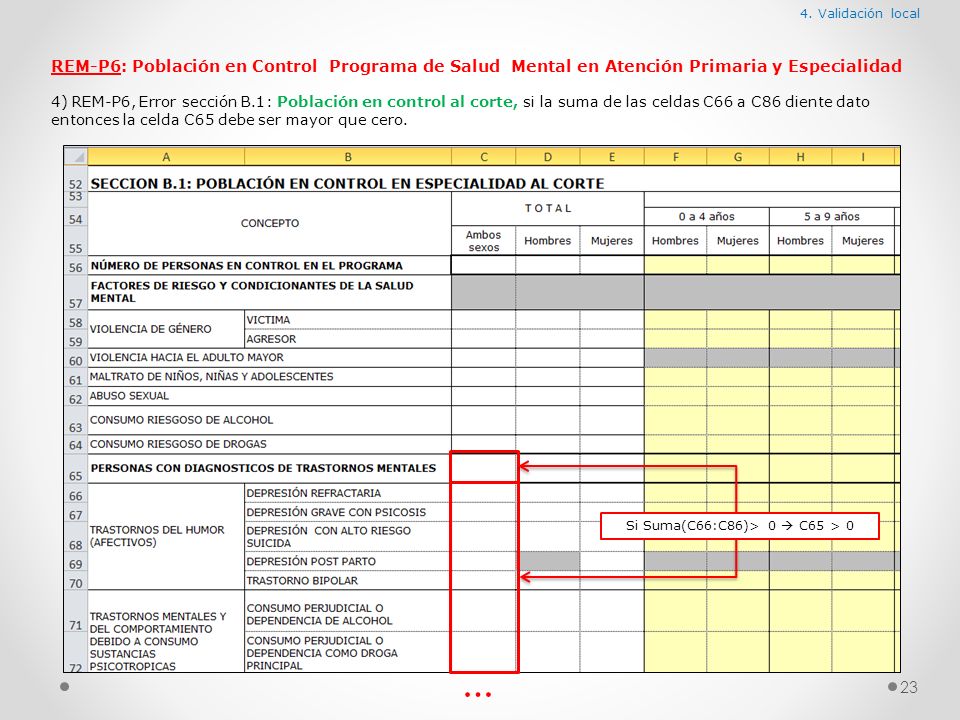Select cell C65 in Ambos sexos column

point(484,468)
